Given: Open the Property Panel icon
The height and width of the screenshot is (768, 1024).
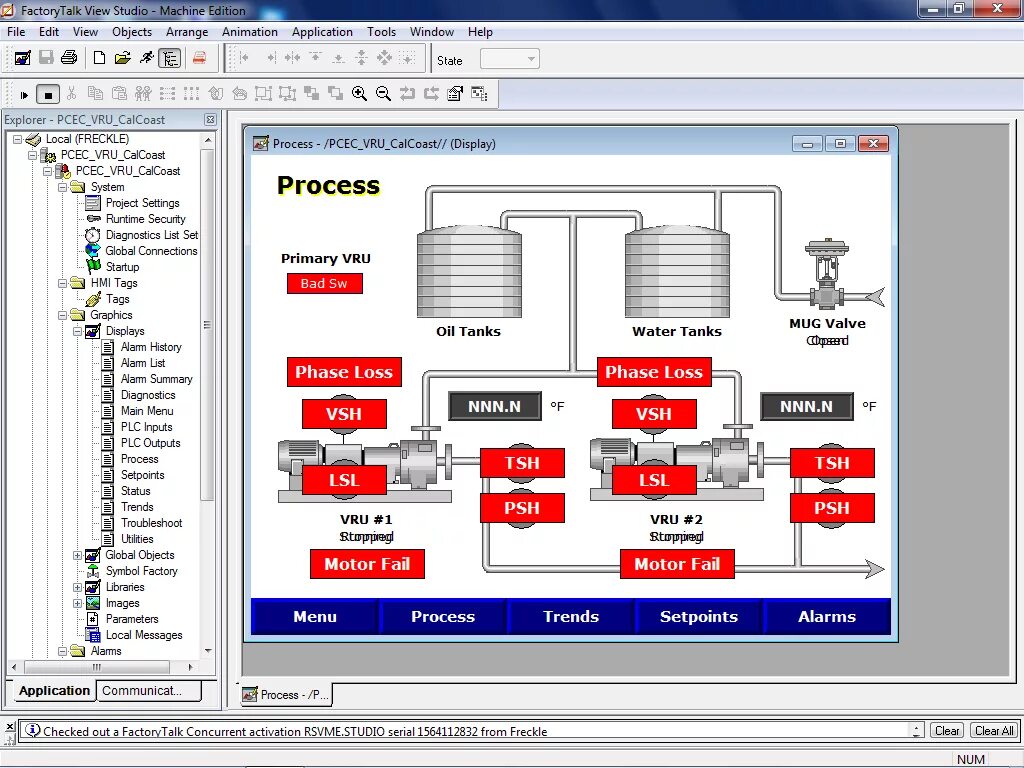Looking at the screenshot, I should click(x=455, y=94).
